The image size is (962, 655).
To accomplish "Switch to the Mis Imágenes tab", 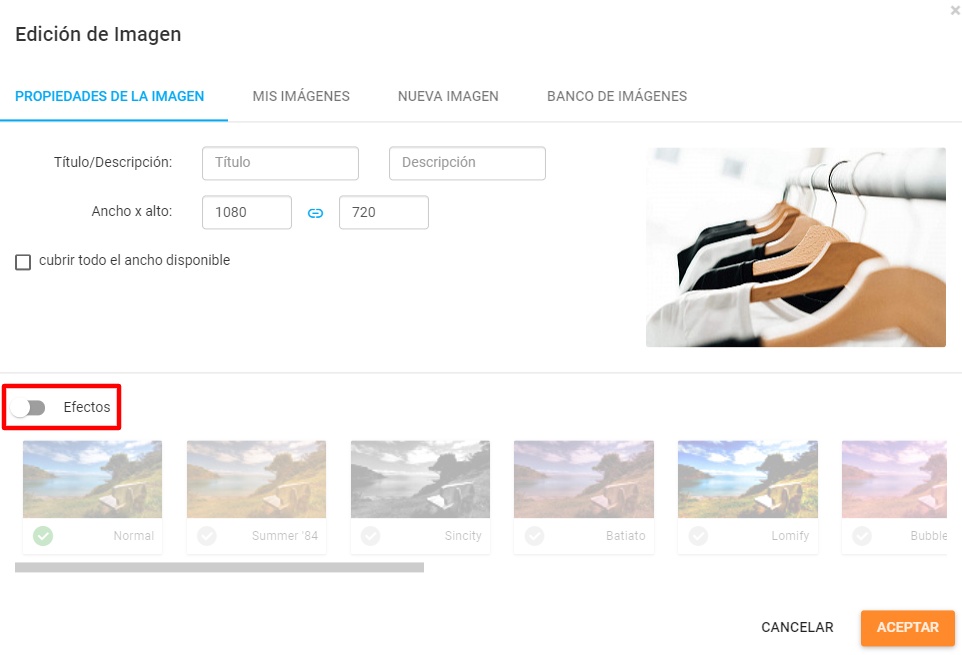I will coord(301,97).
